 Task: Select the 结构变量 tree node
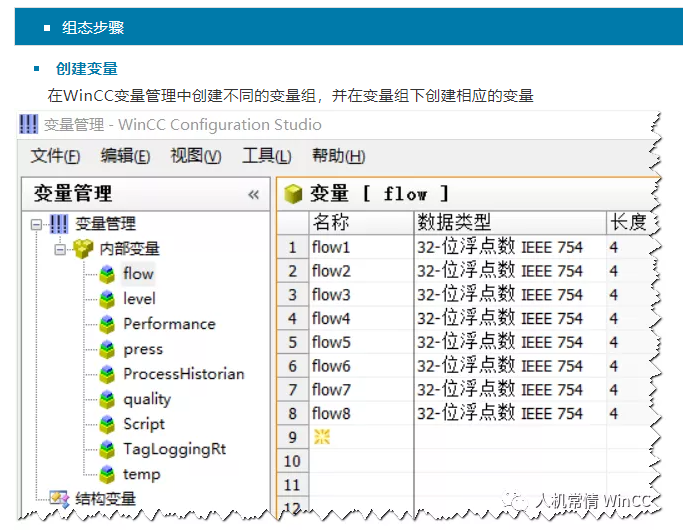[105, 498]
